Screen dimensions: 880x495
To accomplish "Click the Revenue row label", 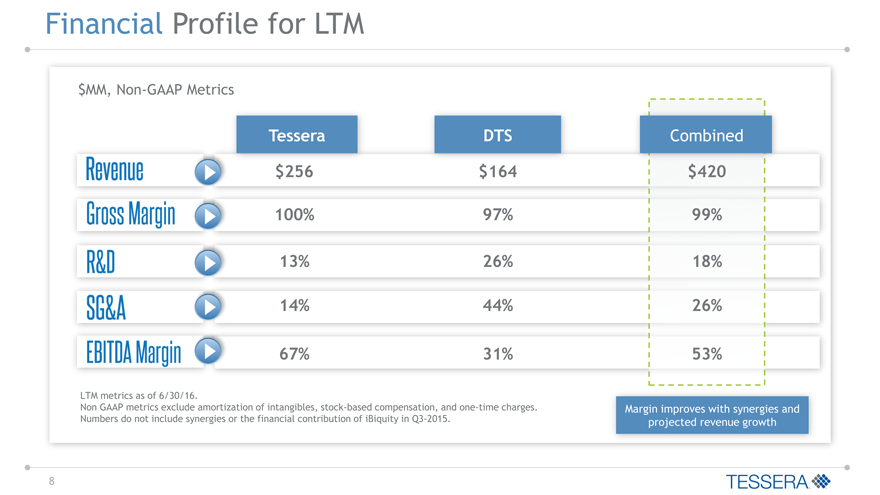I will (114, 171).
